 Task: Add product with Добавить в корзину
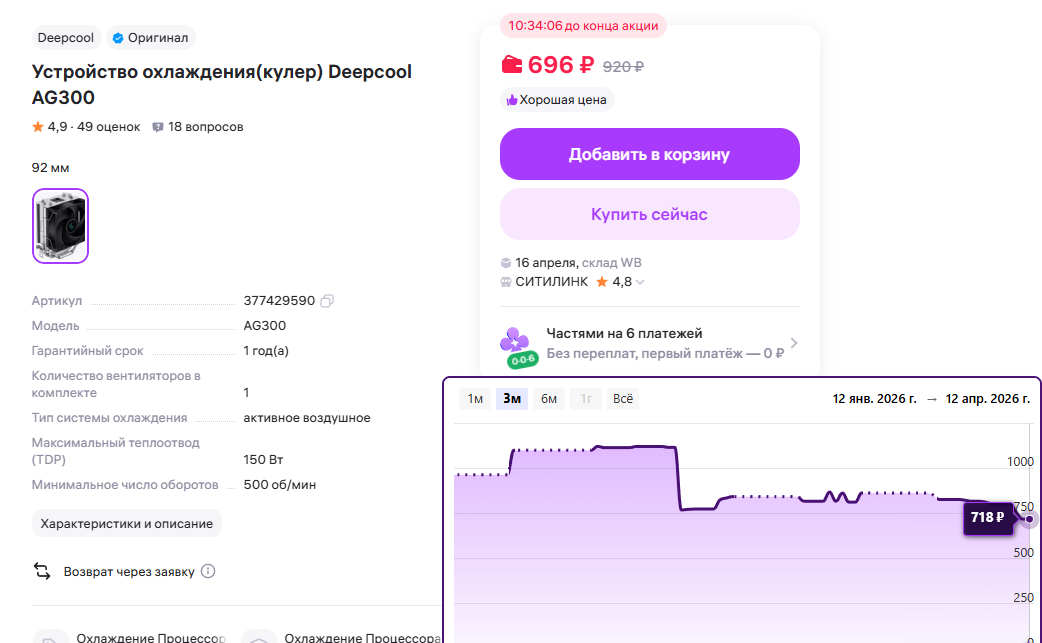pos(649,154)
